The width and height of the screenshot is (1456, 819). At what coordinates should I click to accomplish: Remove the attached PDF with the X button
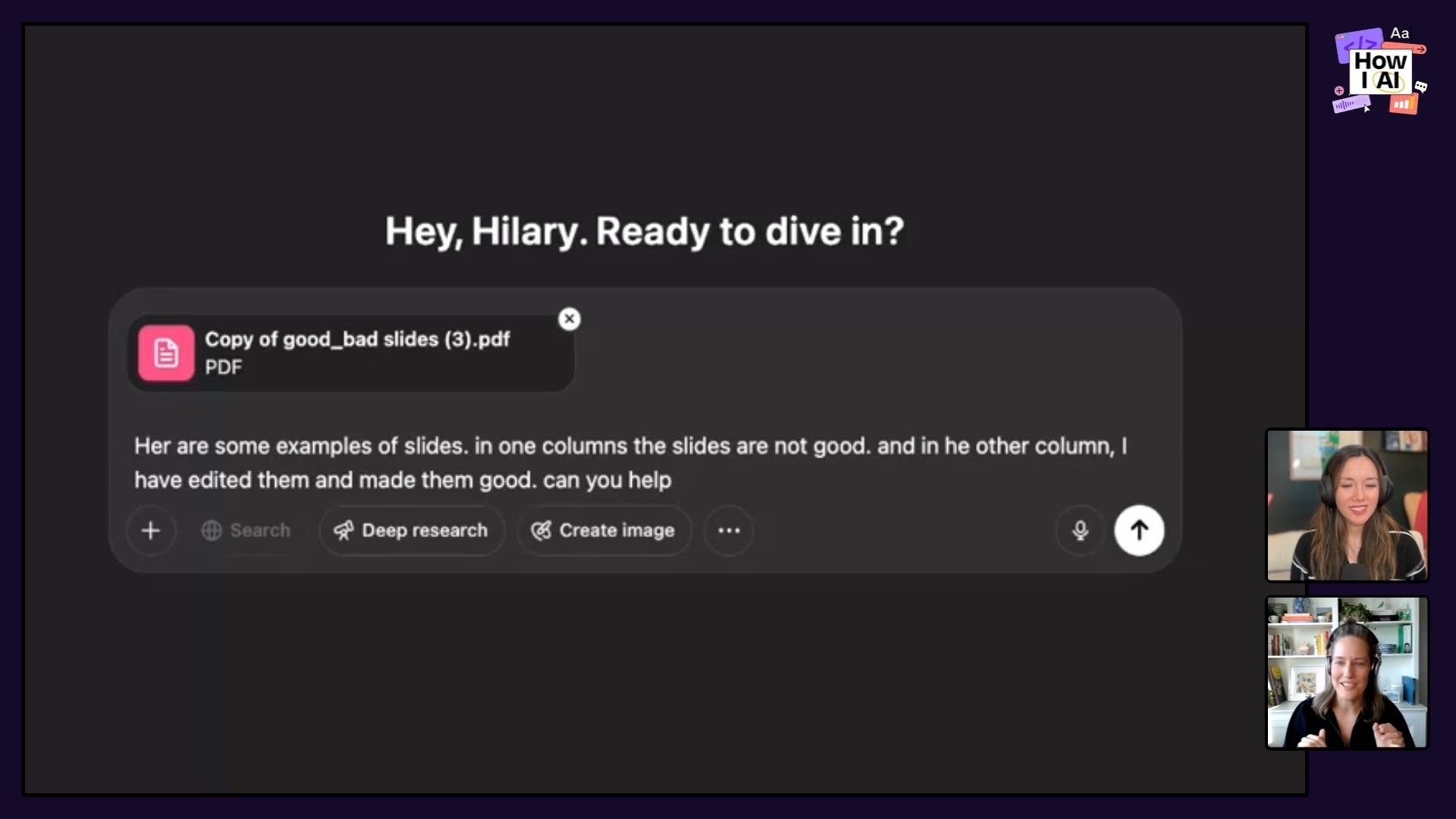click(570, 318)
